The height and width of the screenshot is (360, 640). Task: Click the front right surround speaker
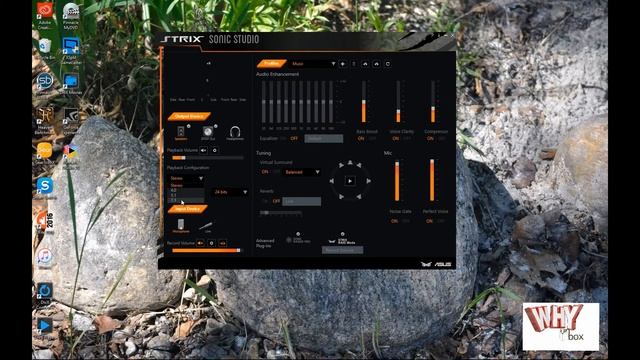[359, 165]
